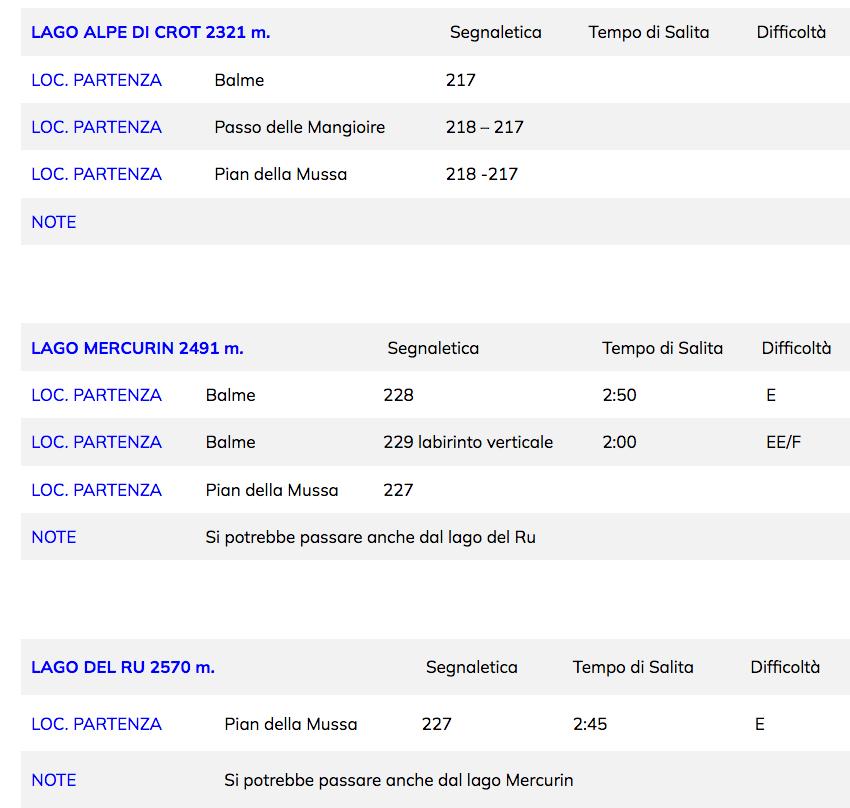Click the 'LAGO ALPE DI CROT 2321 m.' heading
Viewport: 850px width, 808px height.
coord(151,32)
